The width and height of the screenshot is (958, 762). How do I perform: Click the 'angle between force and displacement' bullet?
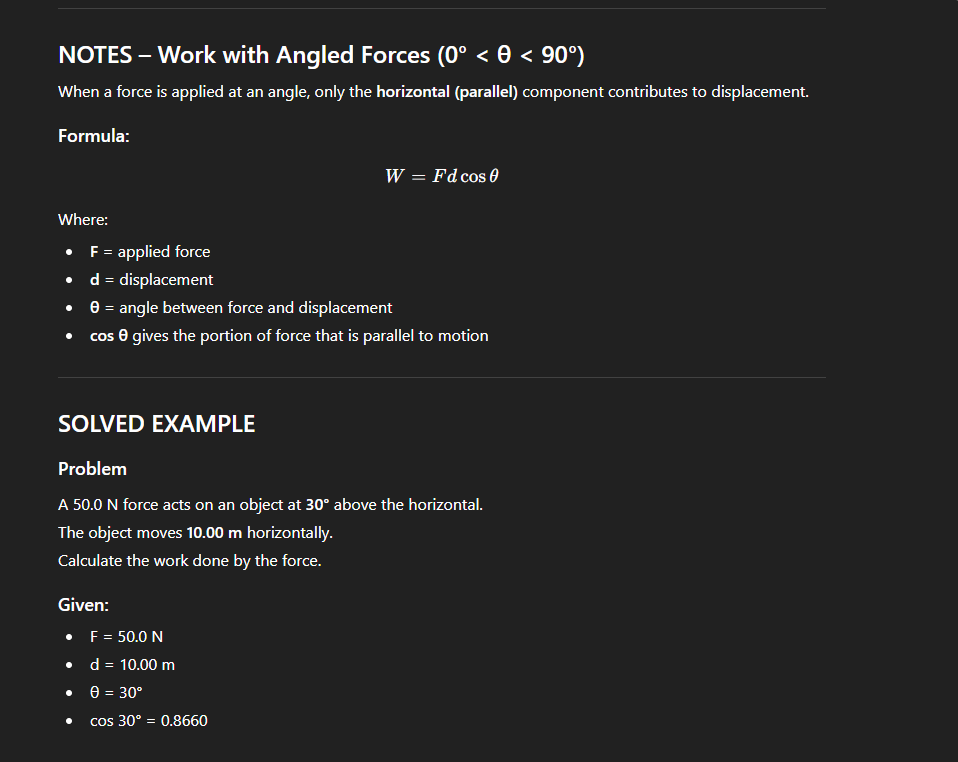coord(241,308)
